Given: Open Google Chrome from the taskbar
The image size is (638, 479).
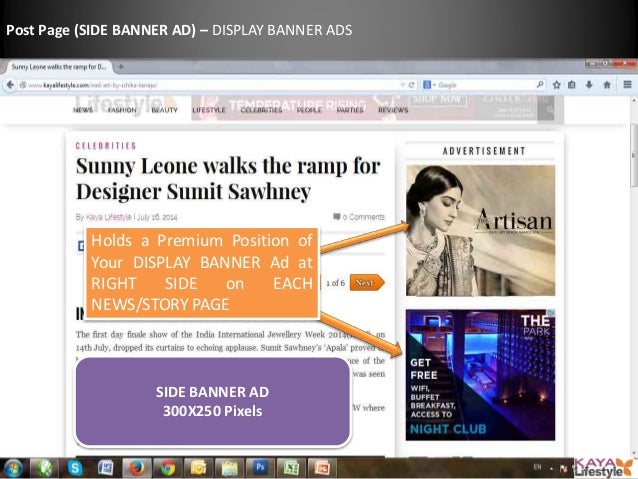Looking at the screenshot, I should tap(167, 468).
